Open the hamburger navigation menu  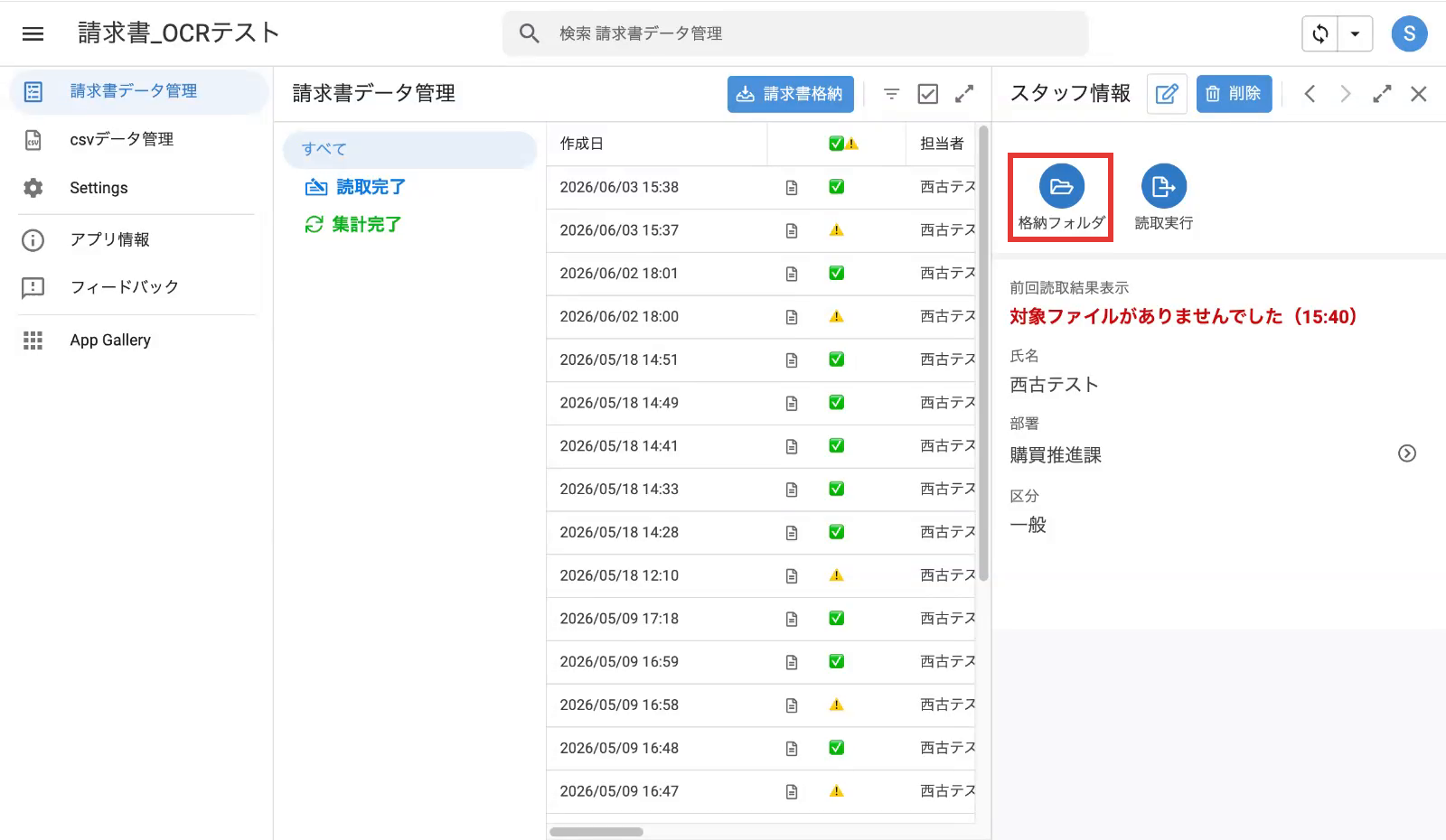[33, 33]
